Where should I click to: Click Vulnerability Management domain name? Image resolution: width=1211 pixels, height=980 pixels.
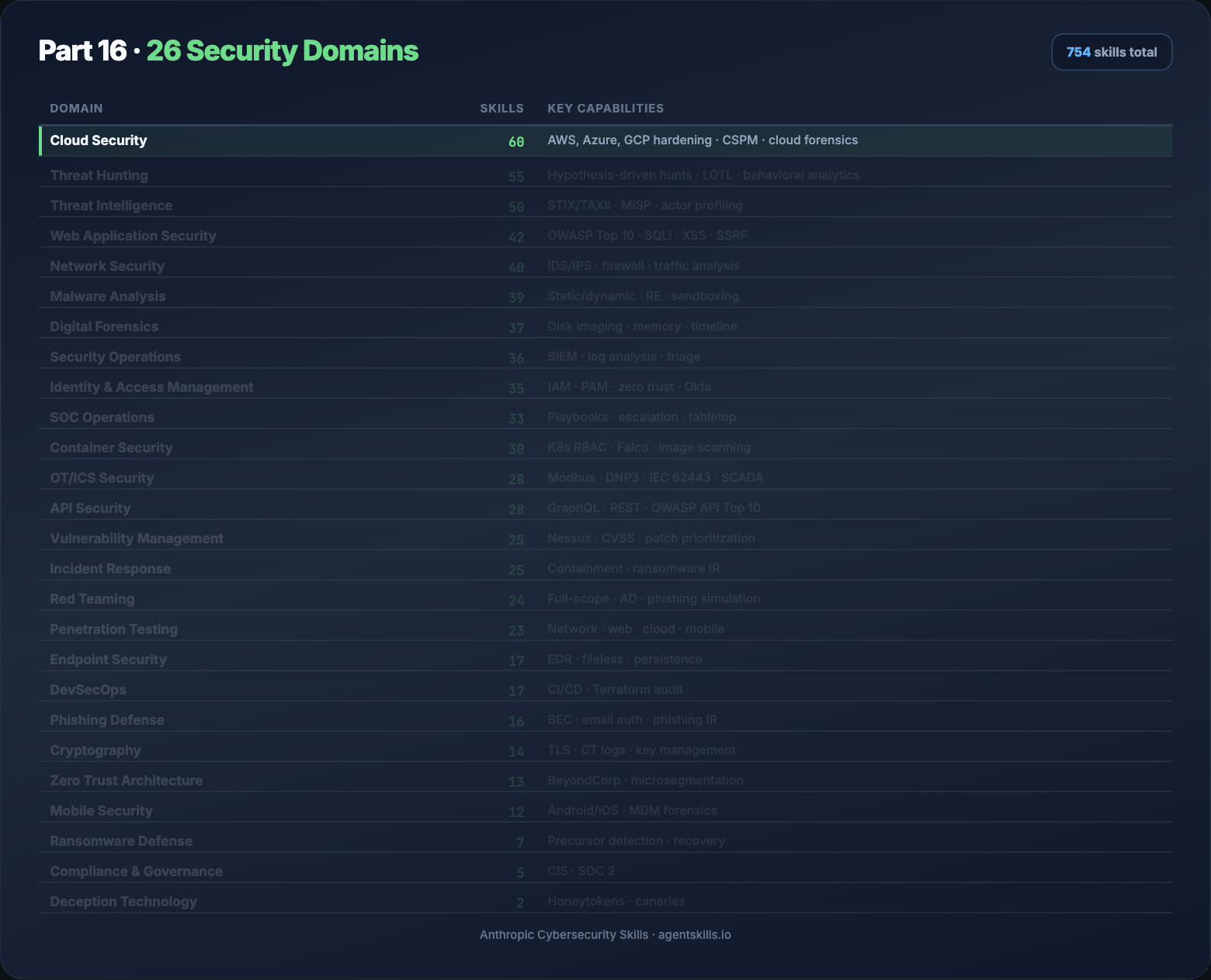point(137,538)
